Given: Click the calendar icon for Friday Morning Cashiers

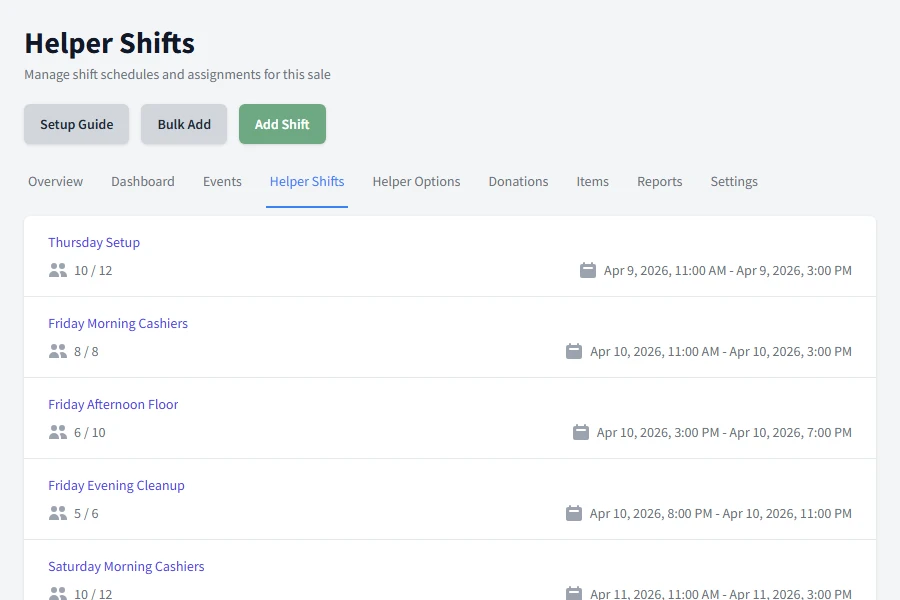Looking at the screenshot, I should 574,351.
